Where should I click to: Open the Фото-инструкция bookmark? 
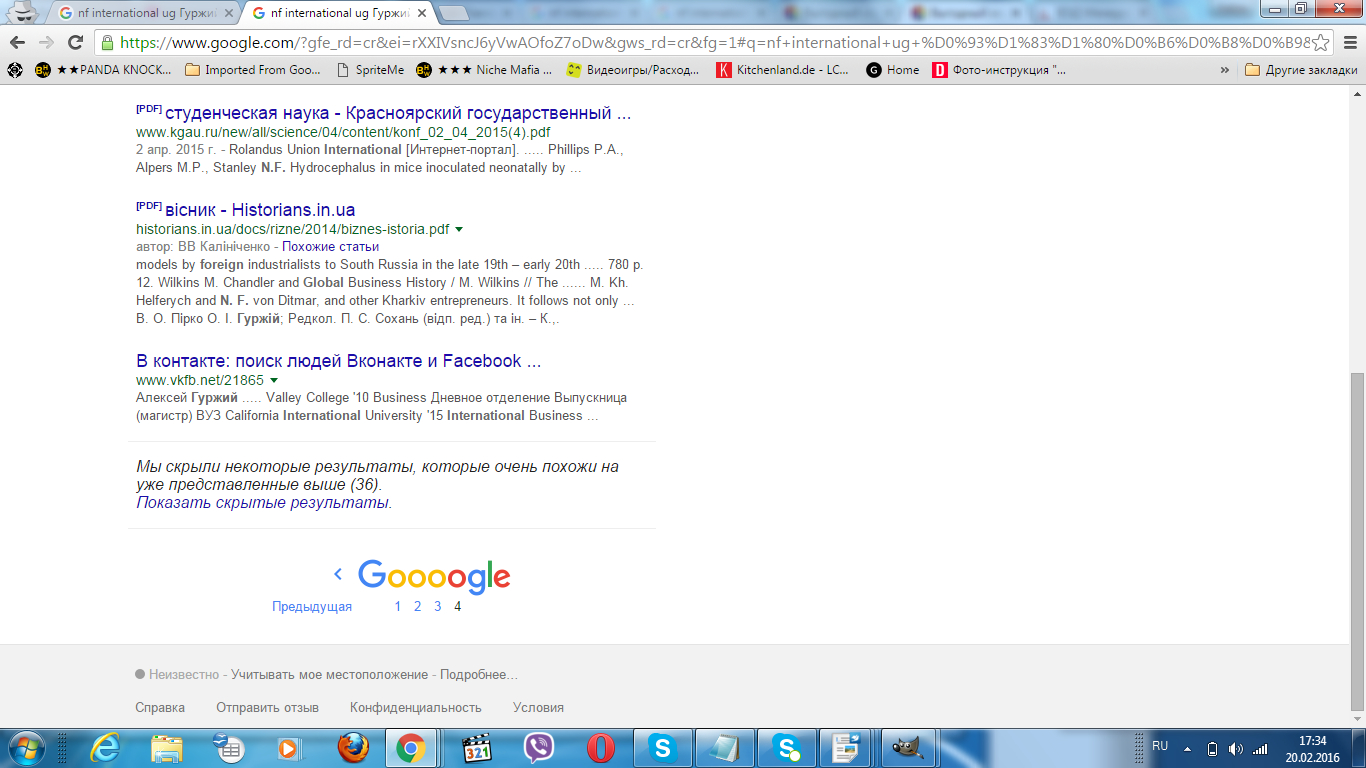click(x=1000, y=70)
